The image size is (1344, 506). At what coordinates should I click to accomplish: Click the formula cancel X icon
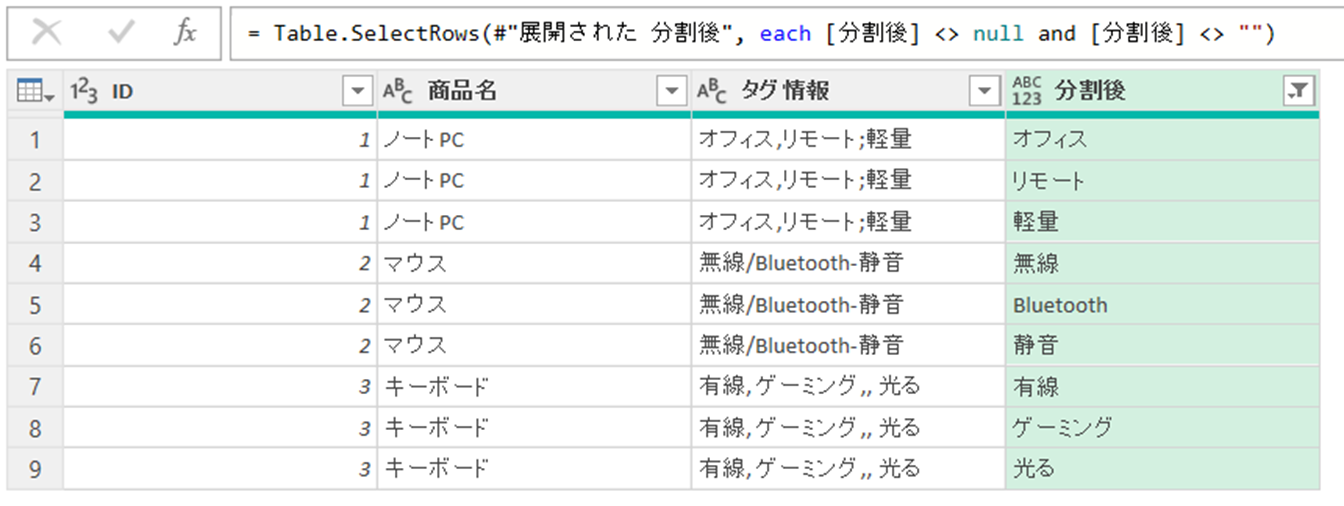tap(47, 33)
